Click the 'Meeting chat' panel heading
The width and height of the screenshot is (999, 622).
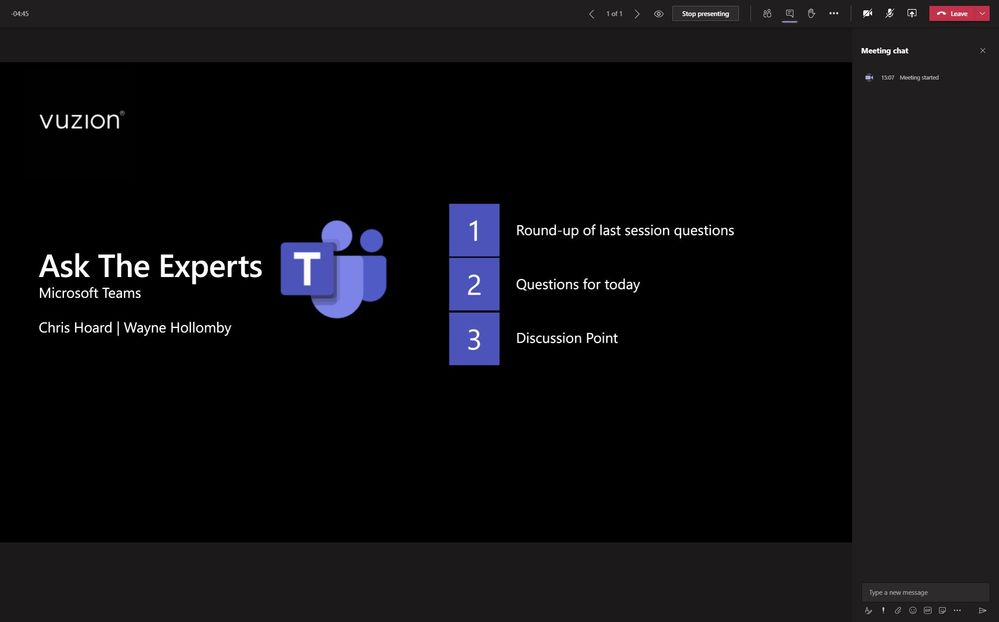tap(884, 50)
